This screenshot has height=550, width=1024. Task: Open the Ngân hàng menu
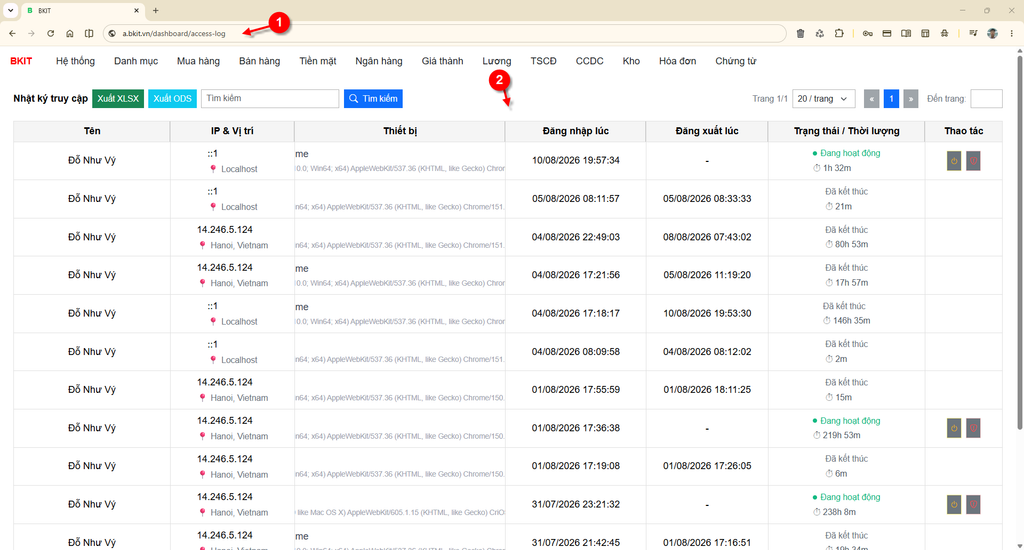coord(379,61)
